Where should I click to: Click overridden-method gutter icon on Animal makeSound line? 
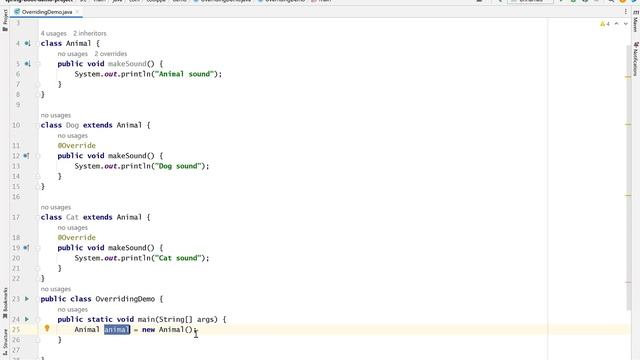coord(27,64)
